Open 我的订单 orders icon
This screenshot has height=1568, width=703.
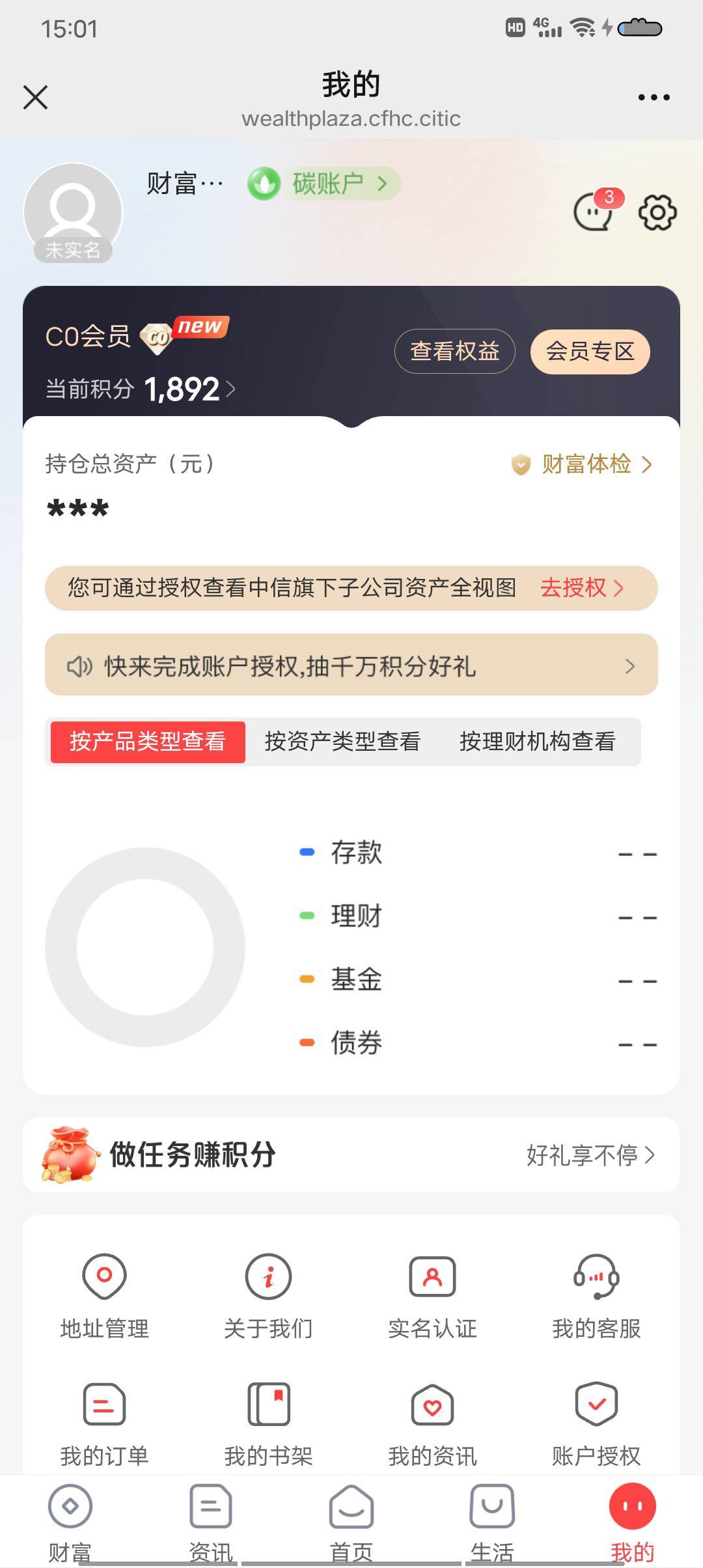[x=104, y=1404]
